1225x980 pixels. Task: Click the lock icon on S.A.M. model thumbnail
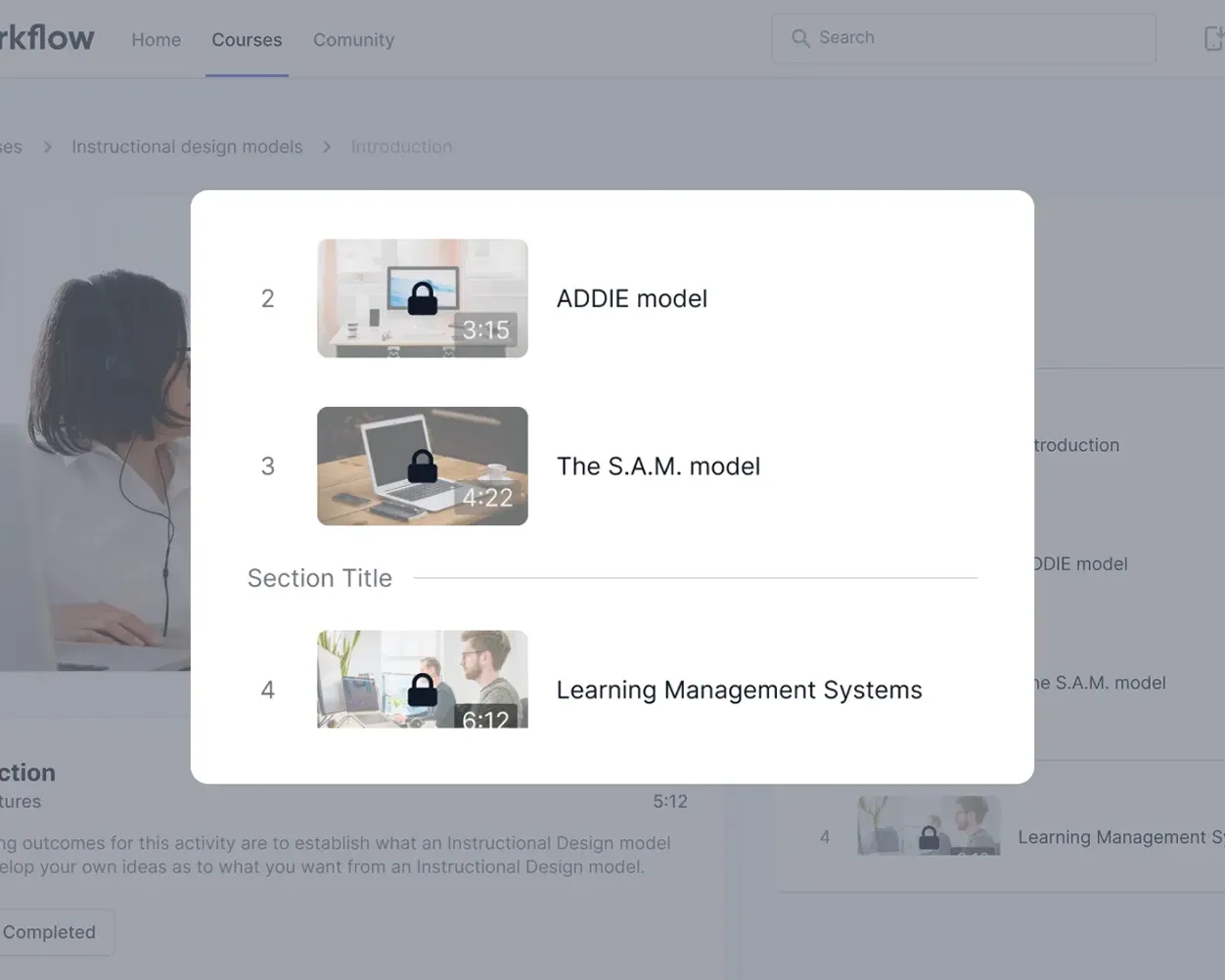(423, 466)
